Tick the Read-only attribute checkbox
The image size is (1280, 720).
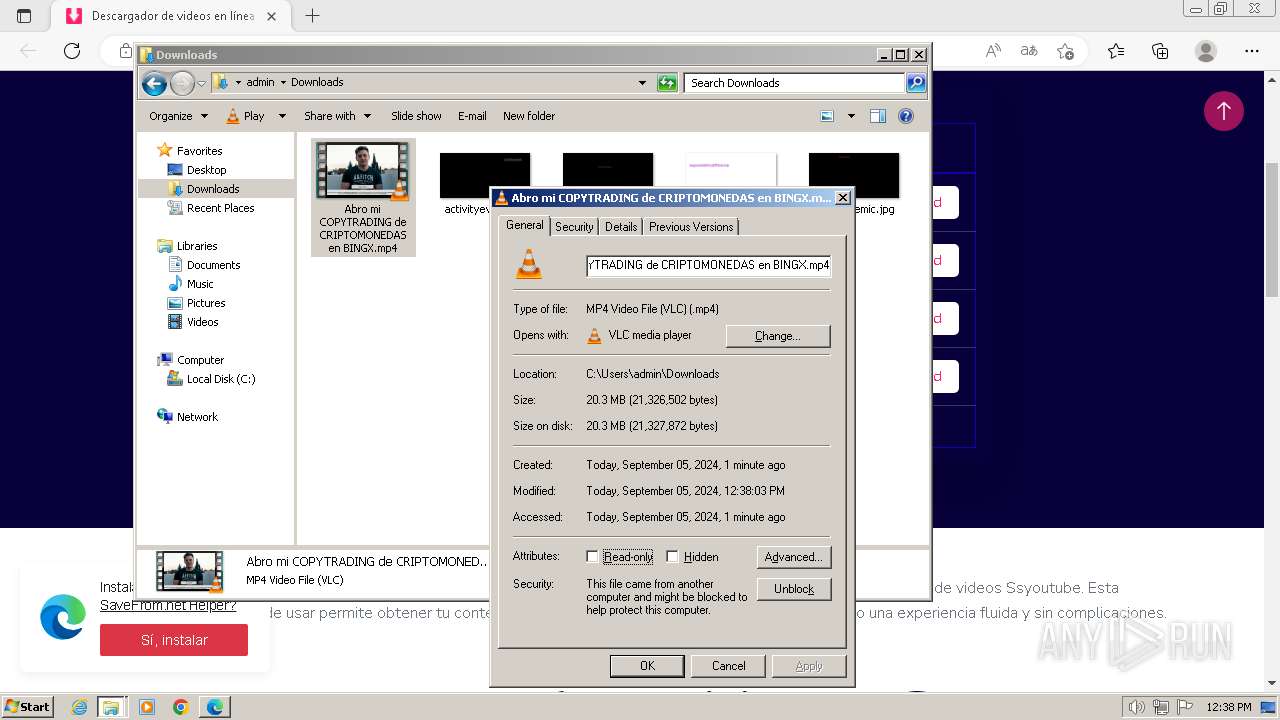[592, 557]
